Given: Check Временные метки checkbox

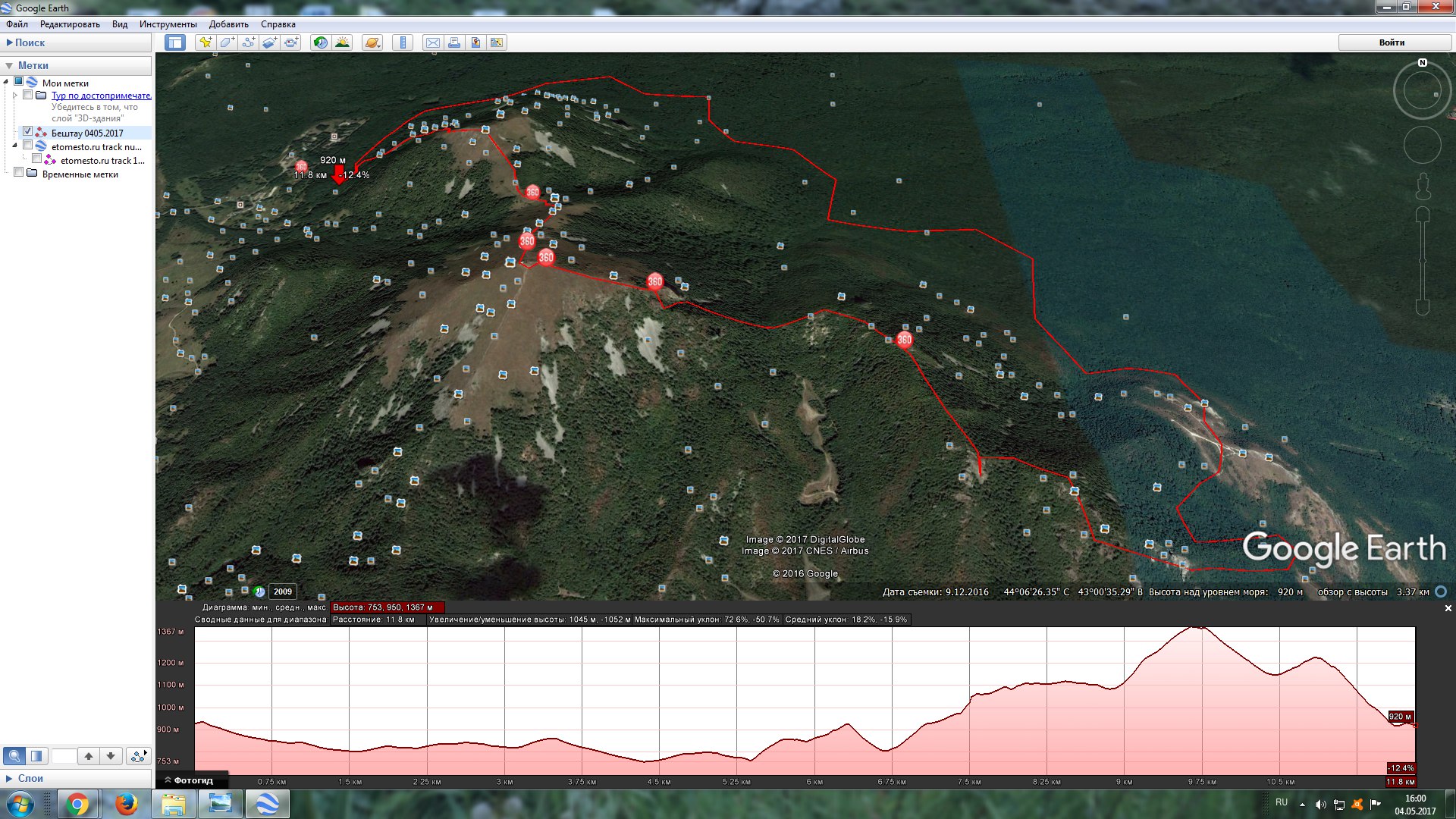Looking at the screenshot, I should coord(19,173).
